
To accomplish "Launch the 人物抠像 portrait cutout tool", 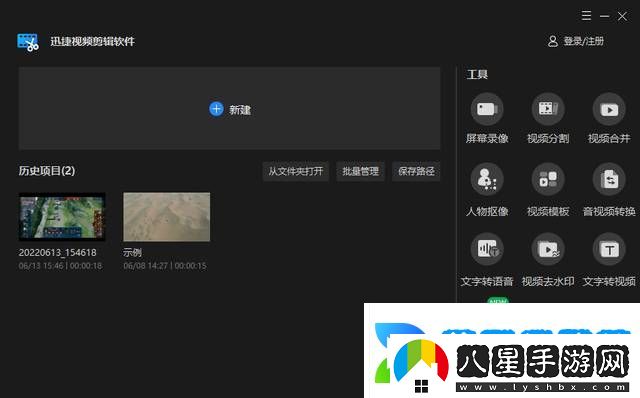I will [487, 179].
